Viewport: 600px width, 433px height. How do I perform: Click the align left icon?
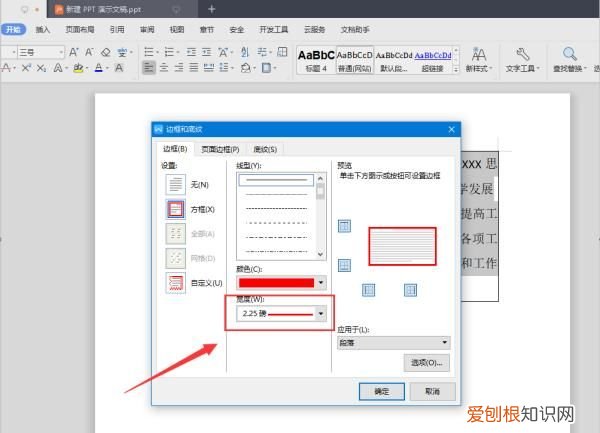point(149,68)
